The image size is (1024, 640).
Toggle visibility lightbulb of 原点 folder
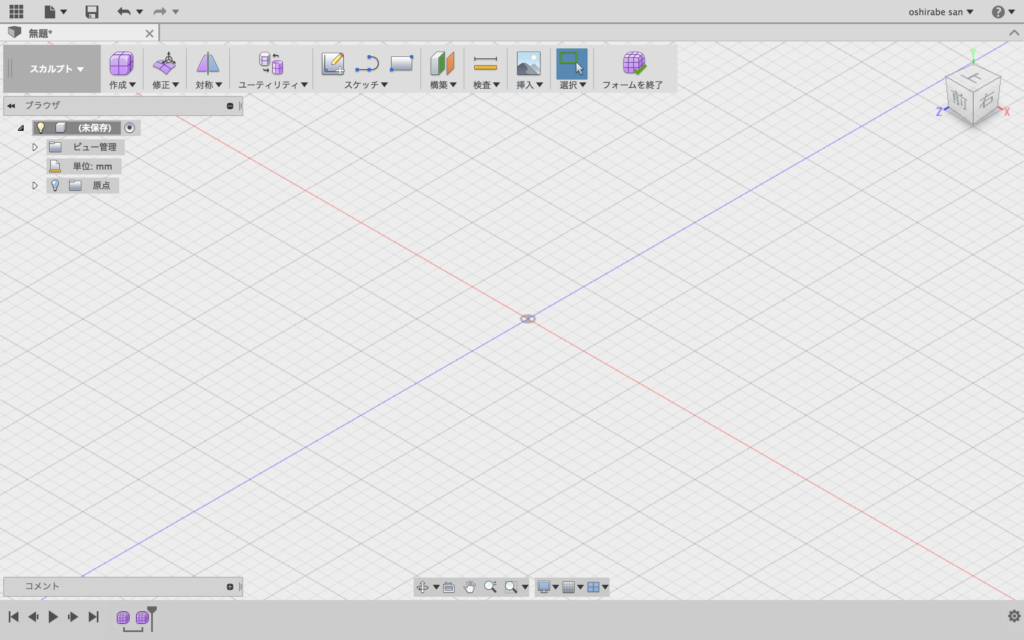tap(55, 185)
